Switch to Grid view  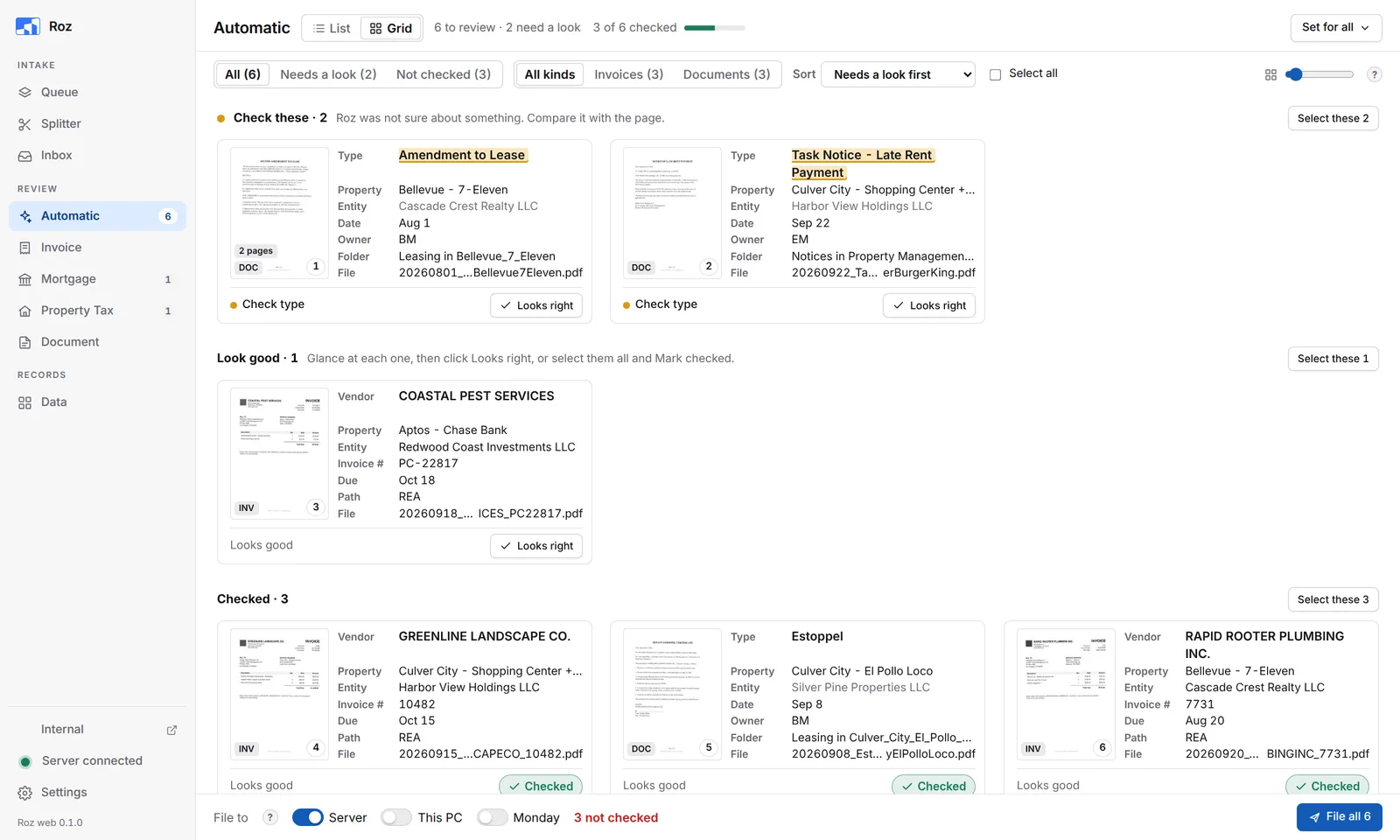coord(391,28)
